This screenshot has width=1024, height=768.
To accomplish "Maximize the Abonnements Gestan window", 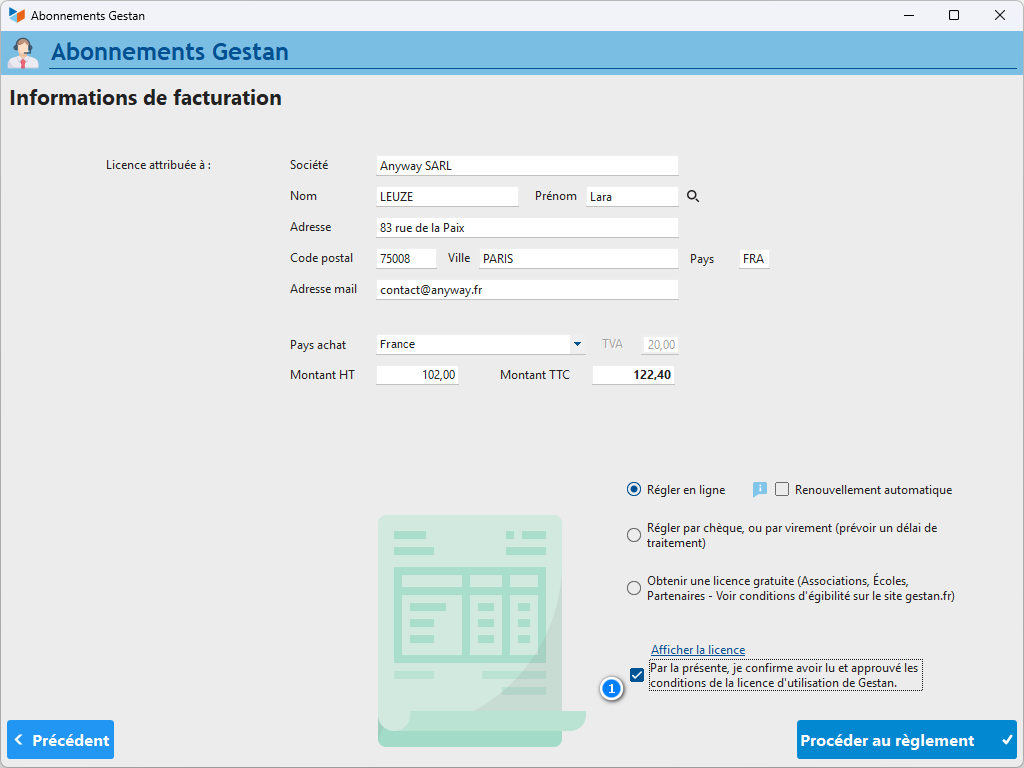I will pyautogui.click(x=954, y=16).
